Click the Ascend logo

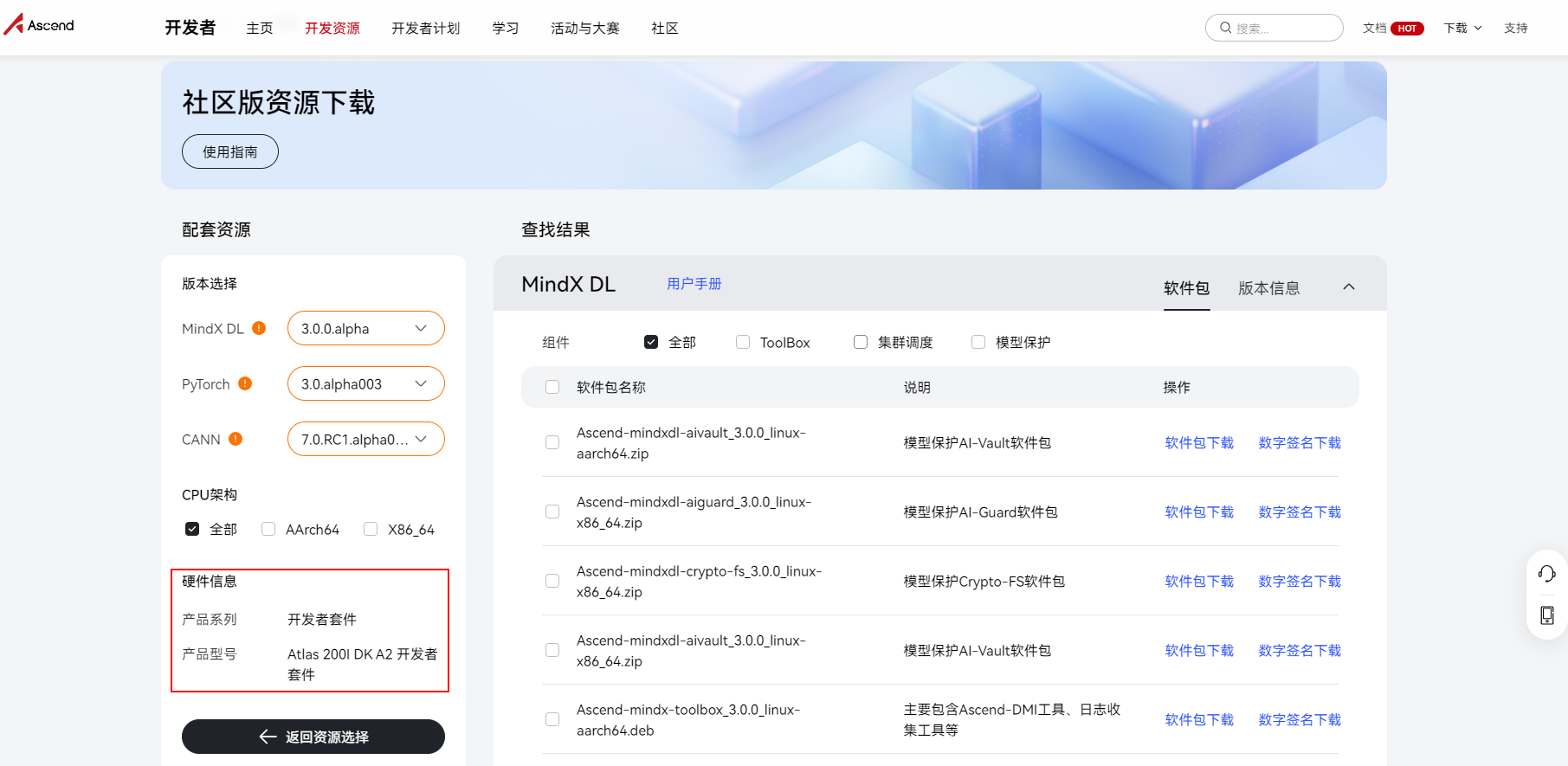click(x=39, y=24)
